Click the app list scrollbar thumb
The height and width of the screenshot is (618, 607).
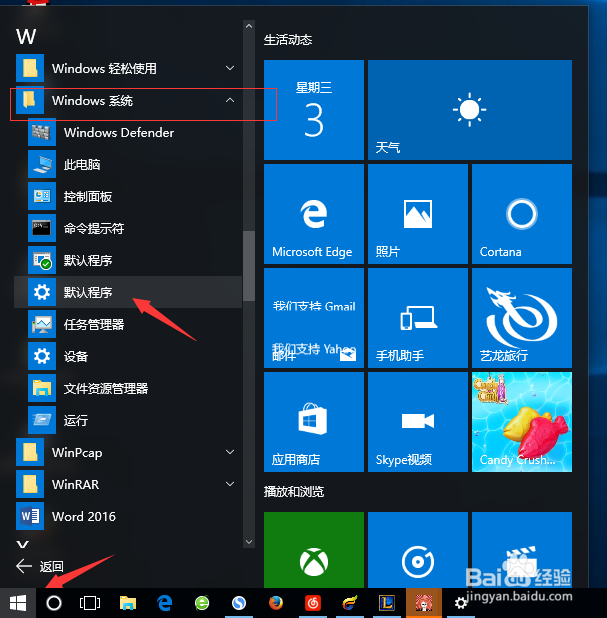(249, 266)
